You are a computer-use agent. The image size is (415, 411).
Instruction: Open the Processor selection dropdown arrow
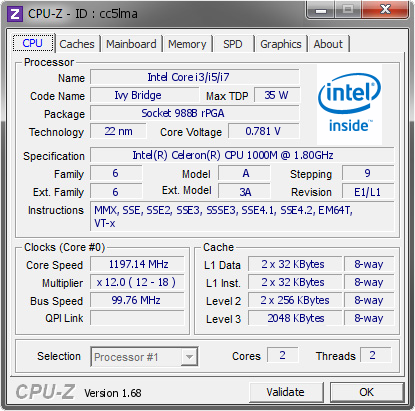[189, 357]
